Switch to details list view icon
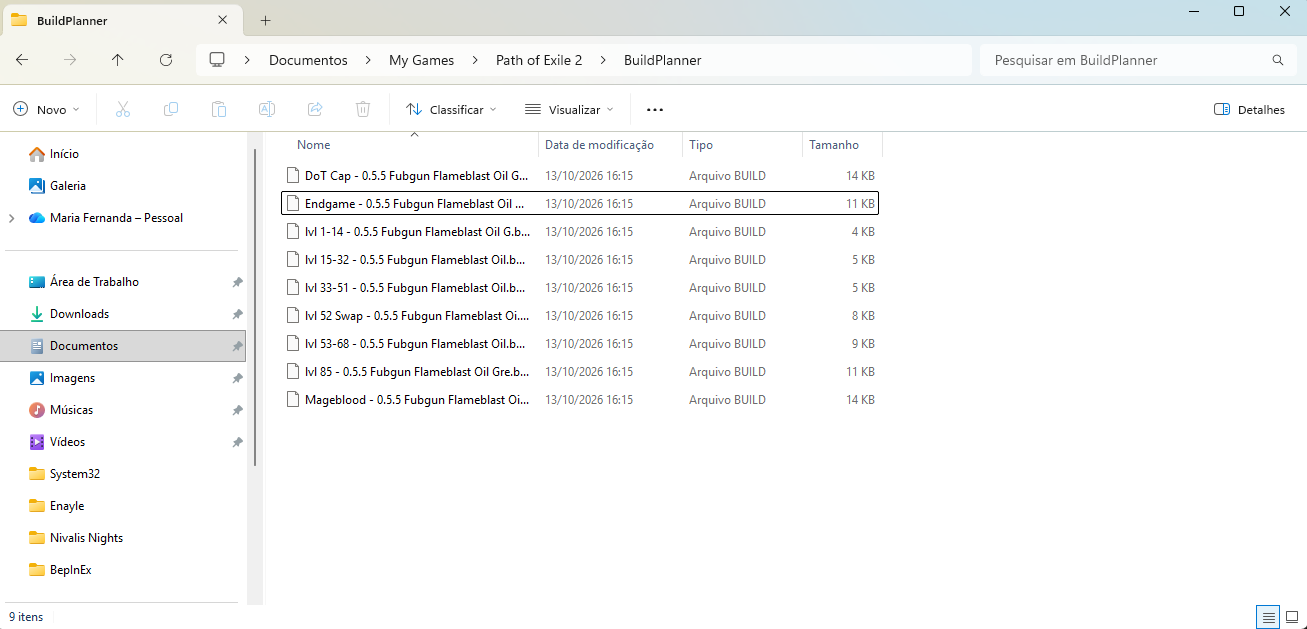Screen dimensions: 1307x629 click(x=1268, y=616)
